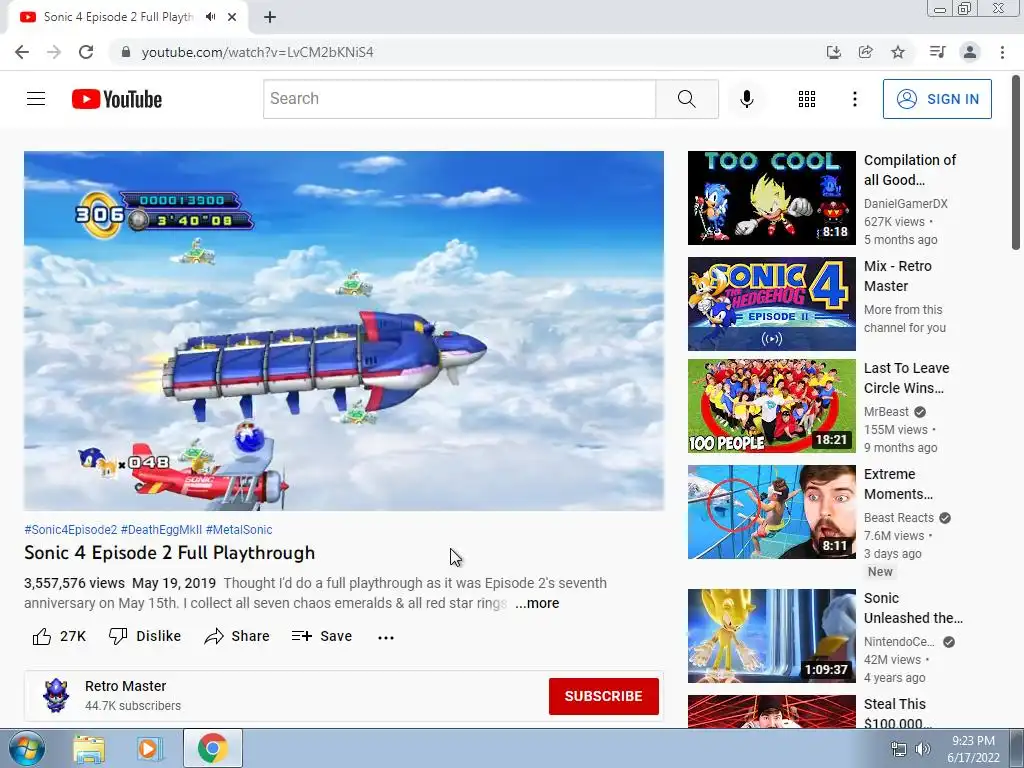
Task: Open Windows Start menu
Action: (26, 748)
